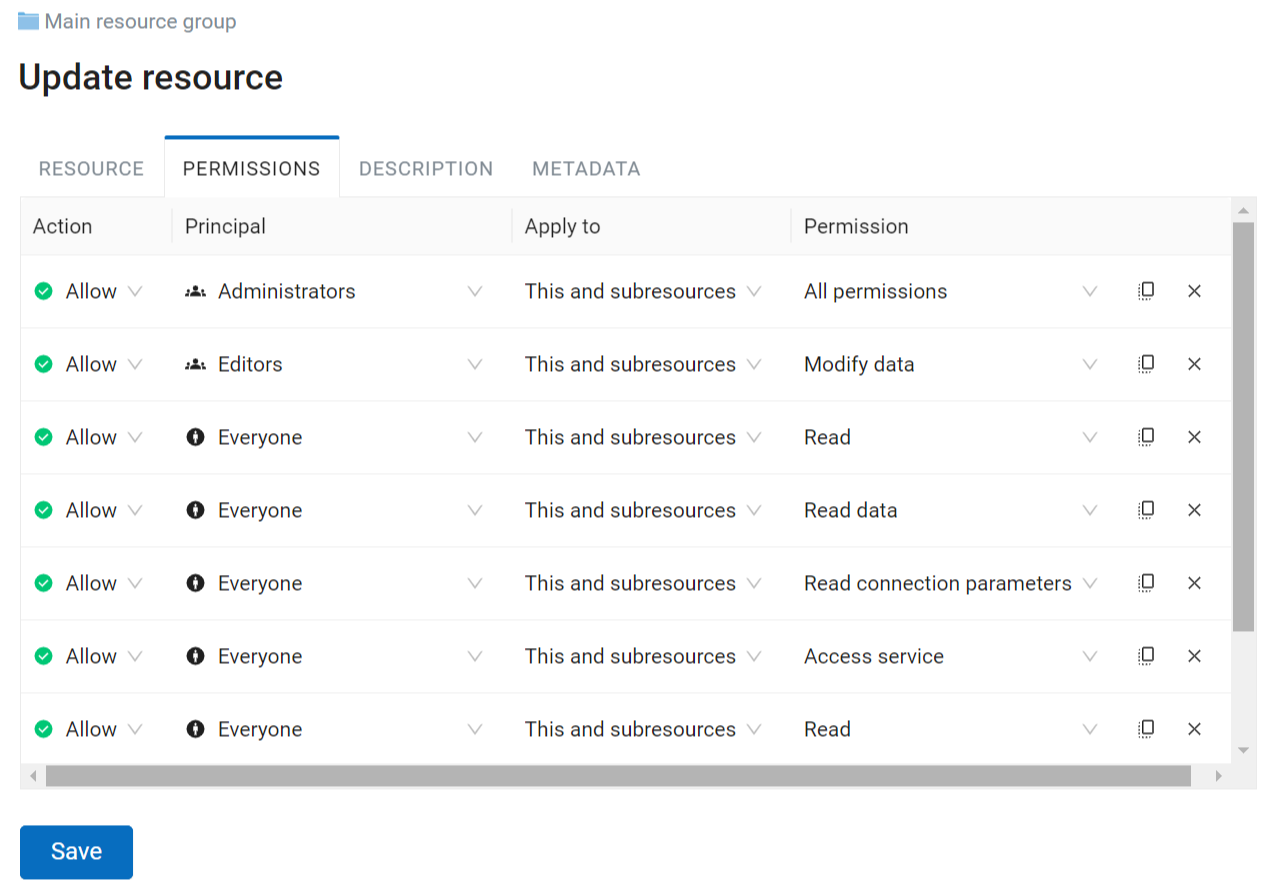Click the horizontal scrollbar thumb below the table

click(x=618, y=776)
